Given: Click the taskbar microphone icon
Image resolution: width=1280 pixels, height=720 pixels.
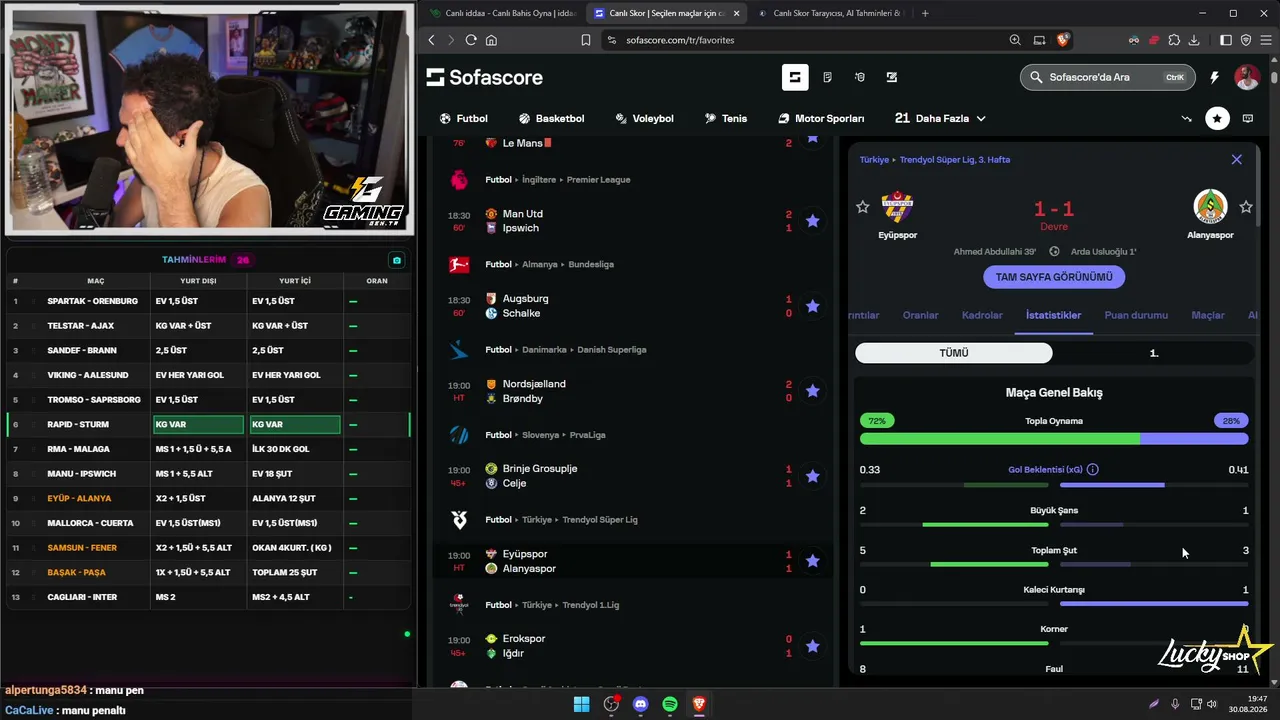Looking at the screenshot, I should (x=1175, y=704).
